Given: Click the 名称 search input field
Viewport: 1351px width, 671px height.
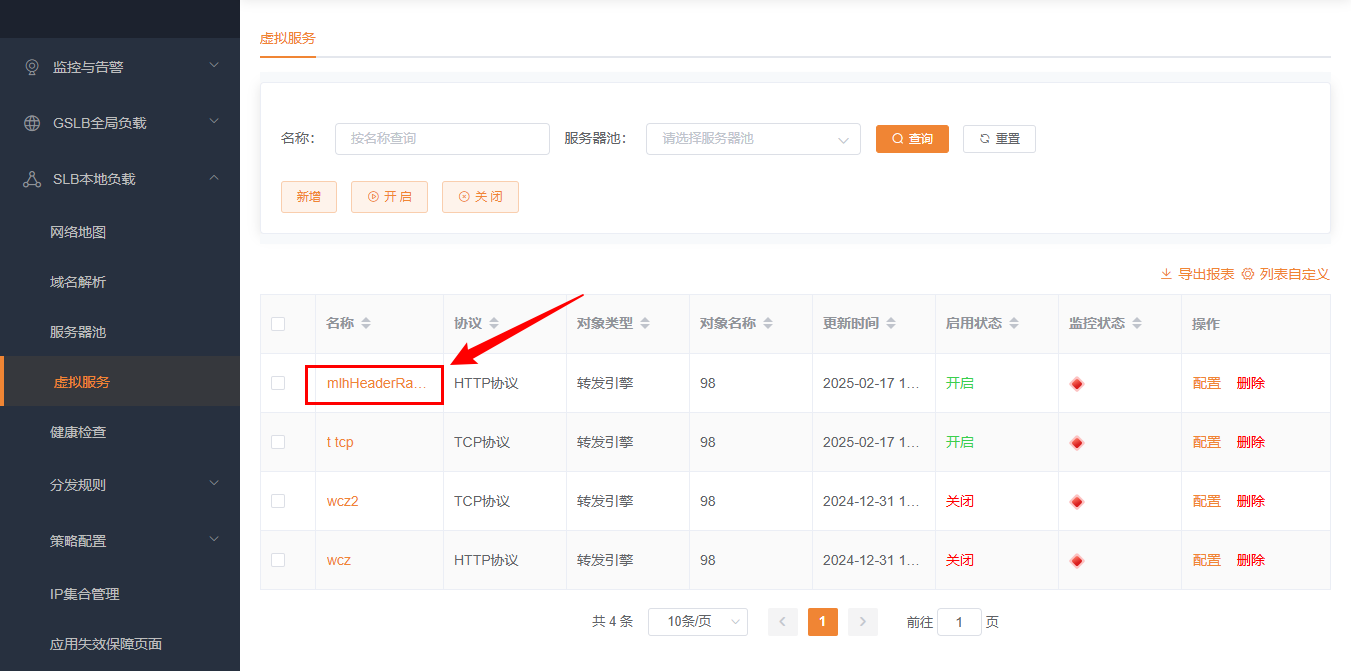Looking at the screenshot, I should [x=442, y=139].
